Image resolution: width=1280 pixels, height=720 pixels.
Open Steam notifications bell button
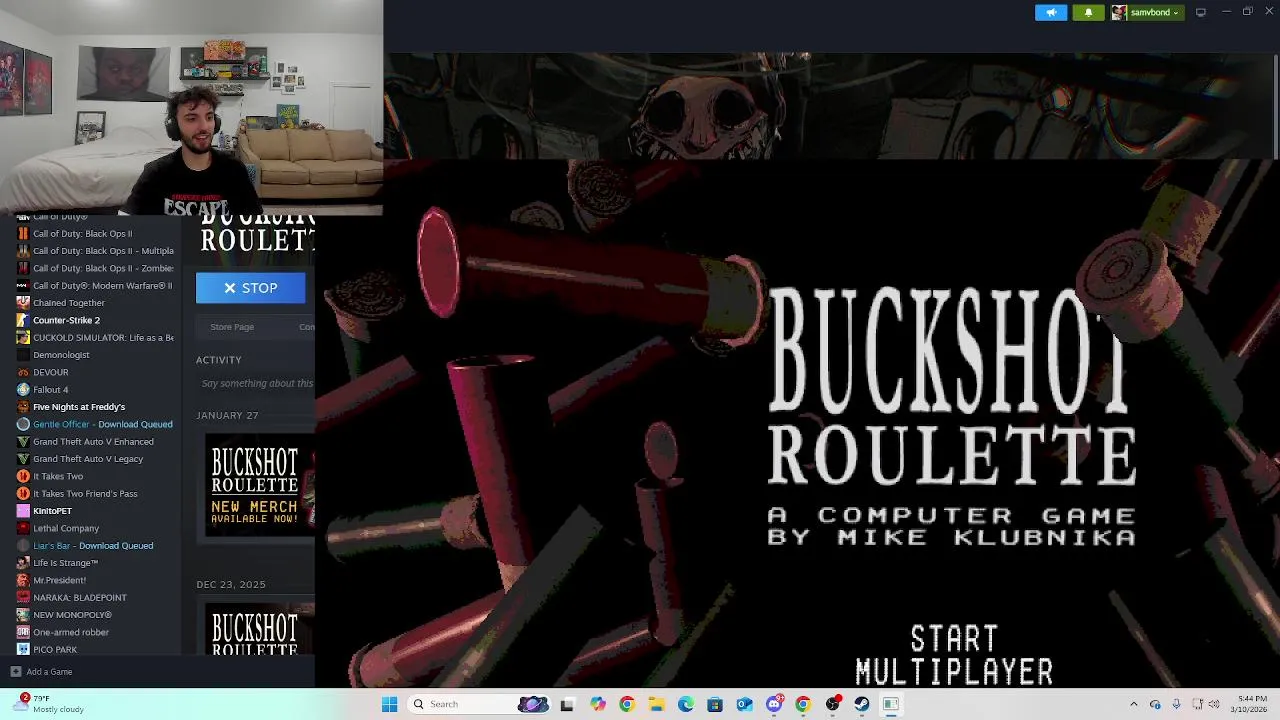pos(1088,12)
